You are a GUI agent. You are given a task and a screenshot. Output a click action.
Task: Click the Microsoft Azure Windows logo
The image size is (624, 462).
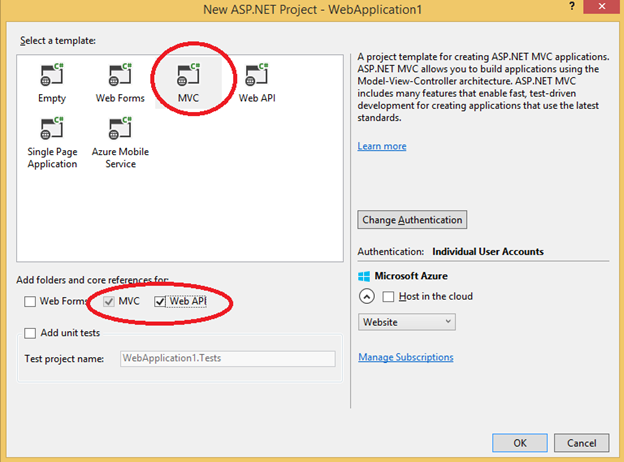364,276
